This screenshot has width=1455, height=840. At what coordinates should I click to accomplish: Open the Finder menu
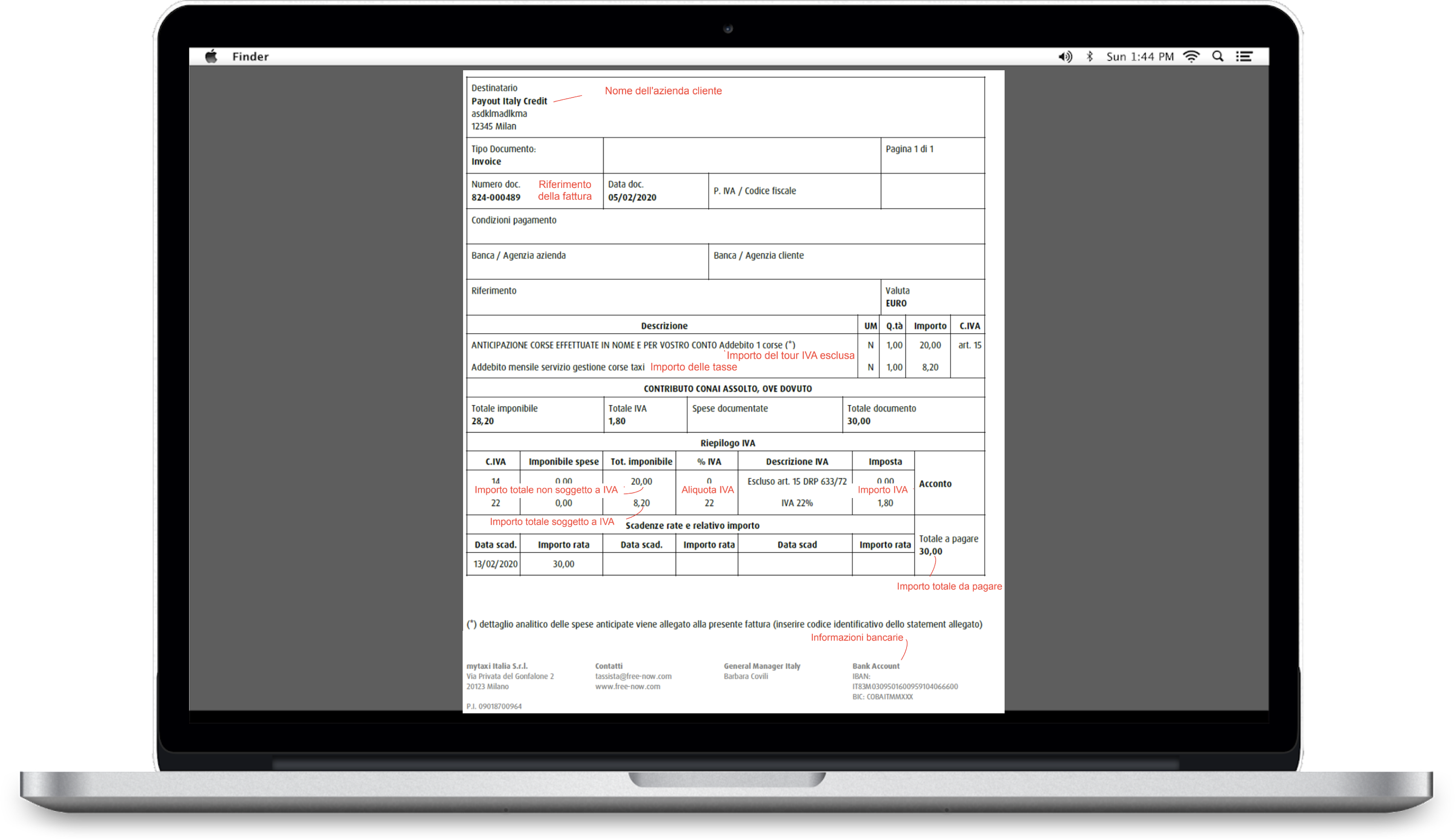(251, 56)
